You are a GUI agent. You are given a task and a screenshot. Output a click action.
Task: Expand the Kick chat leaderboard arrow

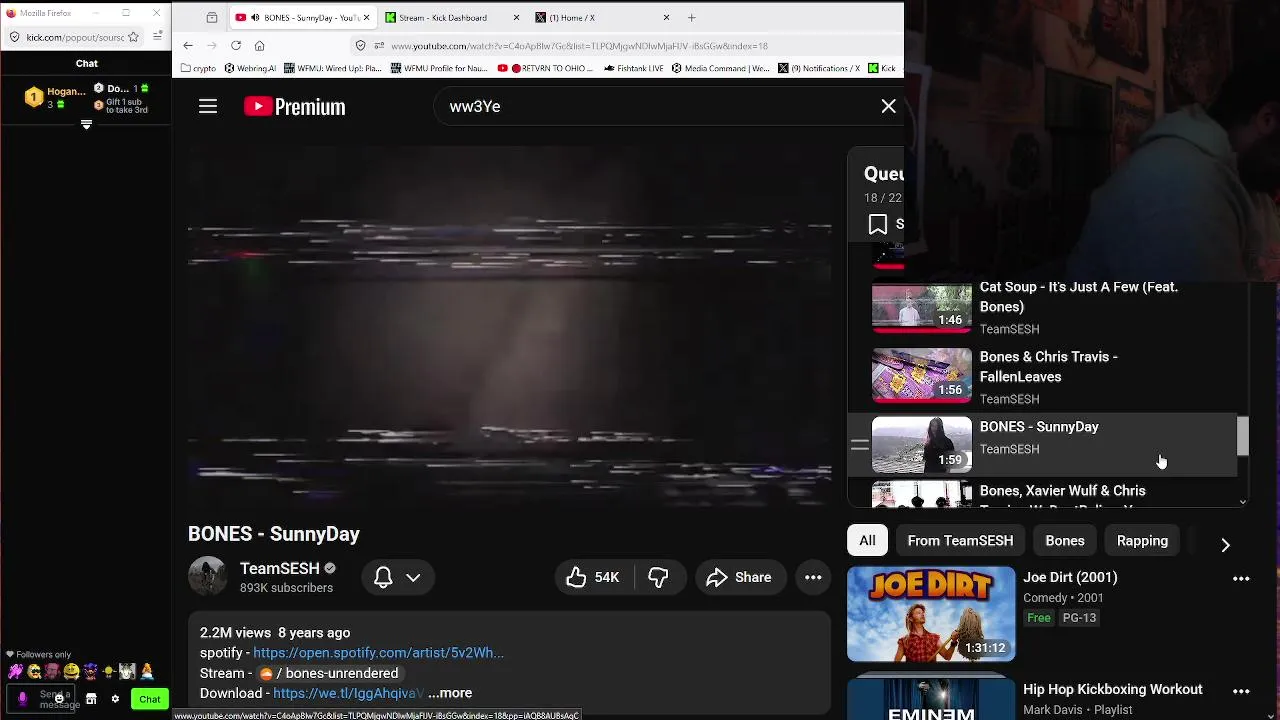(x=86, y=125)
